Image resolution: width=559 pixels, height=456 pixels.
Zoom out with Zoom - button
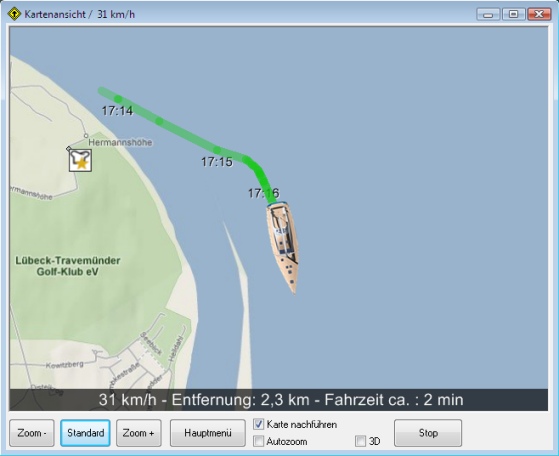[32, 433]
